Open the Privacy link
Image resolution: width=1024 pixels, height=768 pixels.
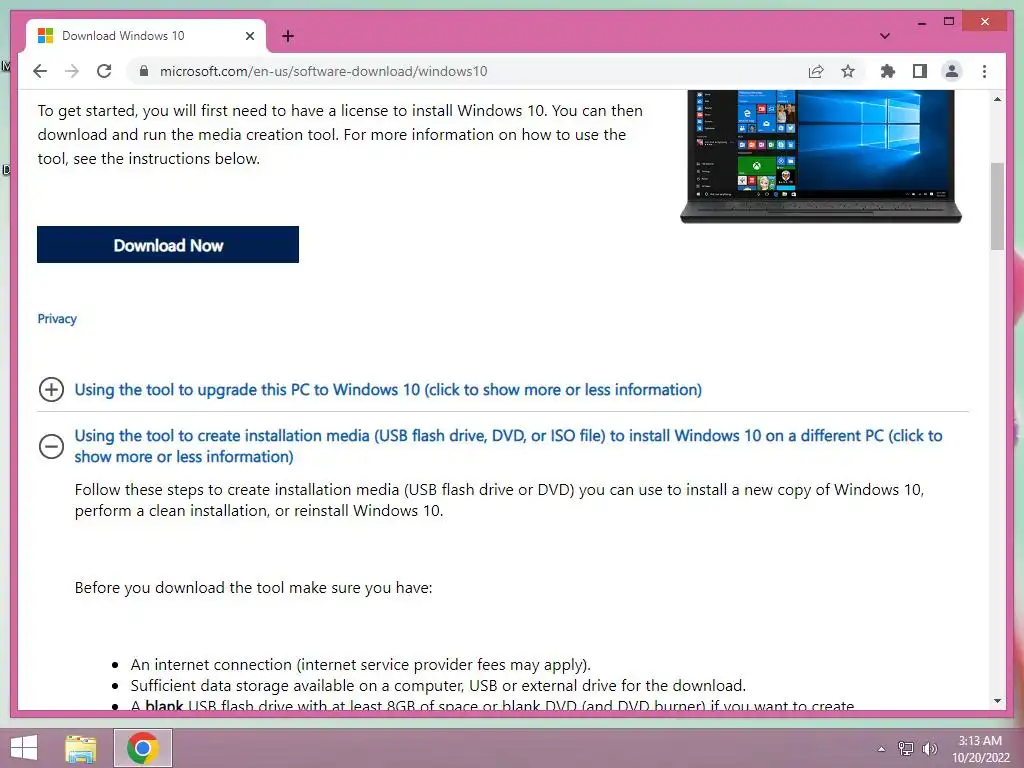pyautogui.click(x=57, y=319)
